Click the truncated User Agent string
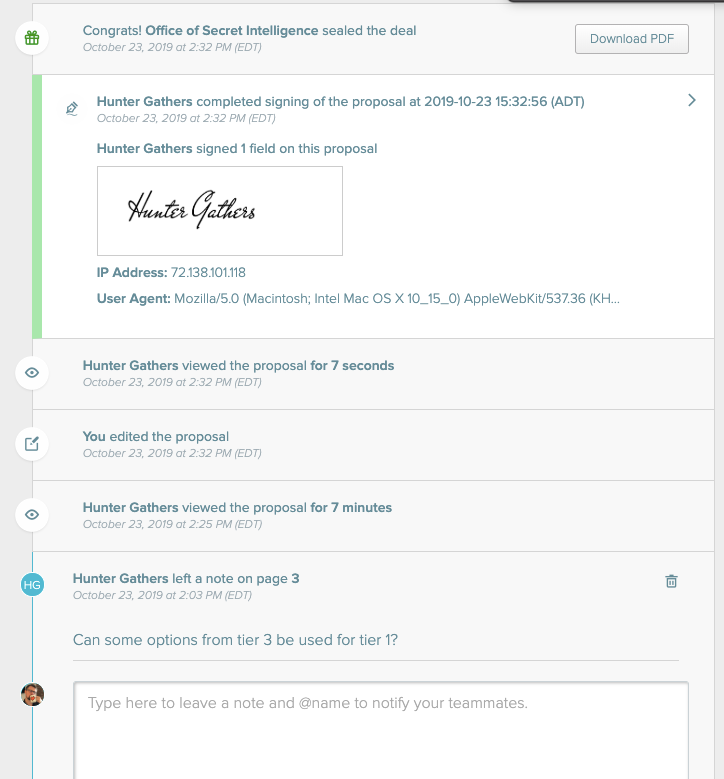Screen dimensions: 724x779 (397, 299)
